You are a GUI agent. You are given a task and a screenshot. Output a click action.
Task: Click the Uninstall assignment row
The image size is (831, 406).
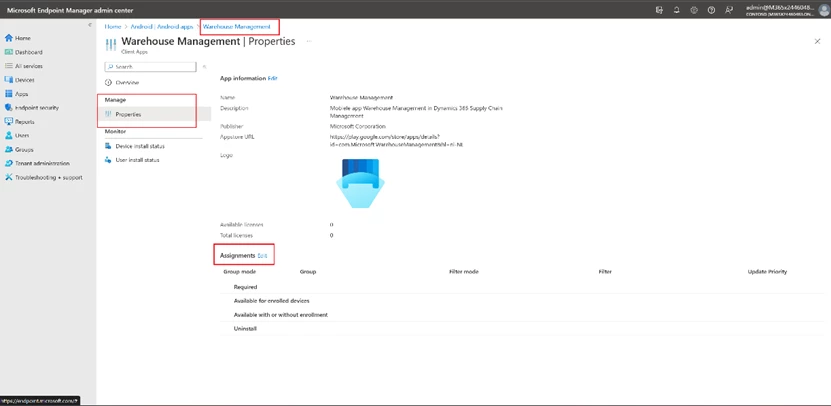pyautogui.click(x=522, y=329)
